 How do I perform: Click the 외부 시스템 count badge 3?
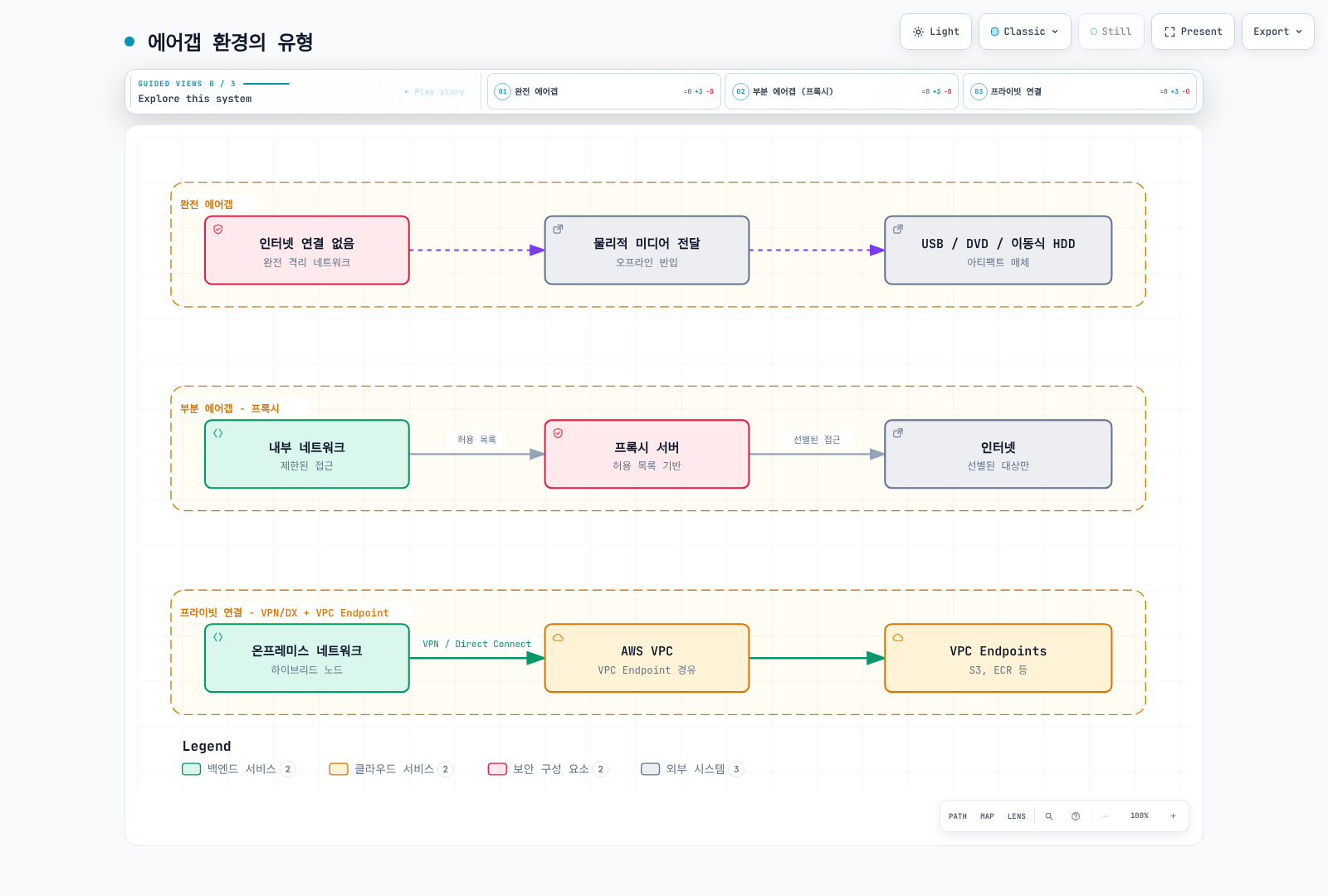(736, 769)
